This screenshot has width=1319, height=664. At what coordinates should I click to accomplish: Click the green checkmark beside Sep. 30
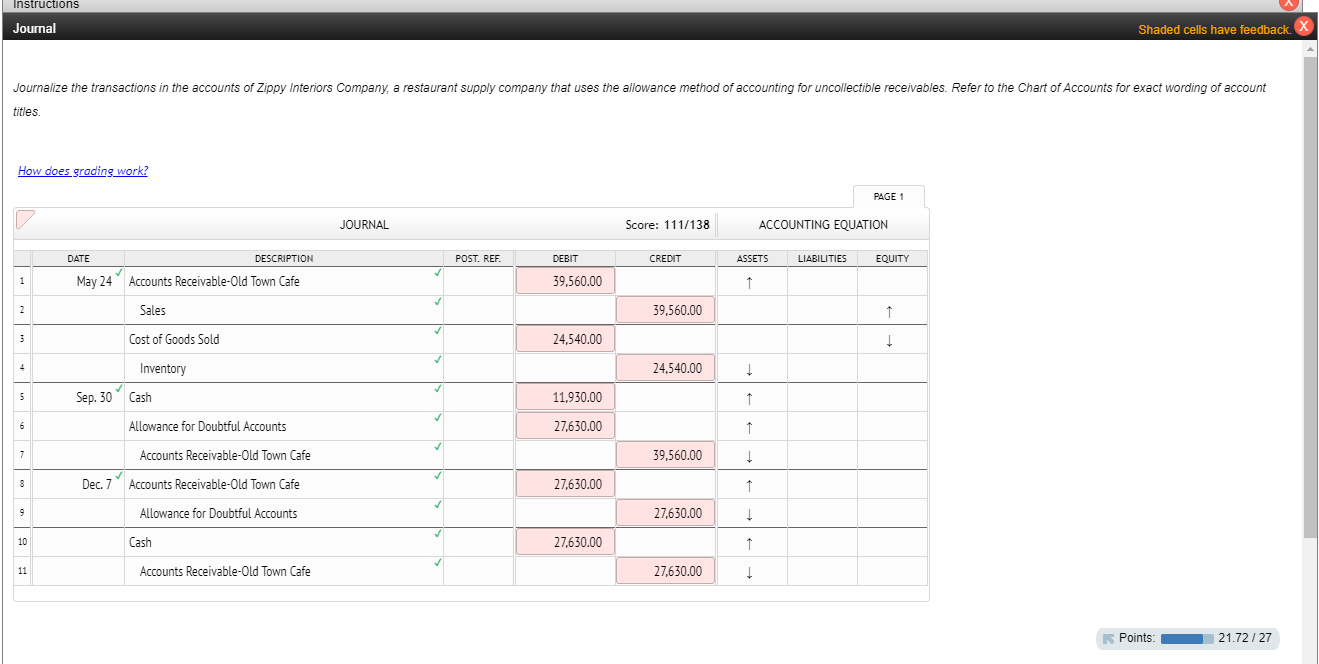point(119,388)
